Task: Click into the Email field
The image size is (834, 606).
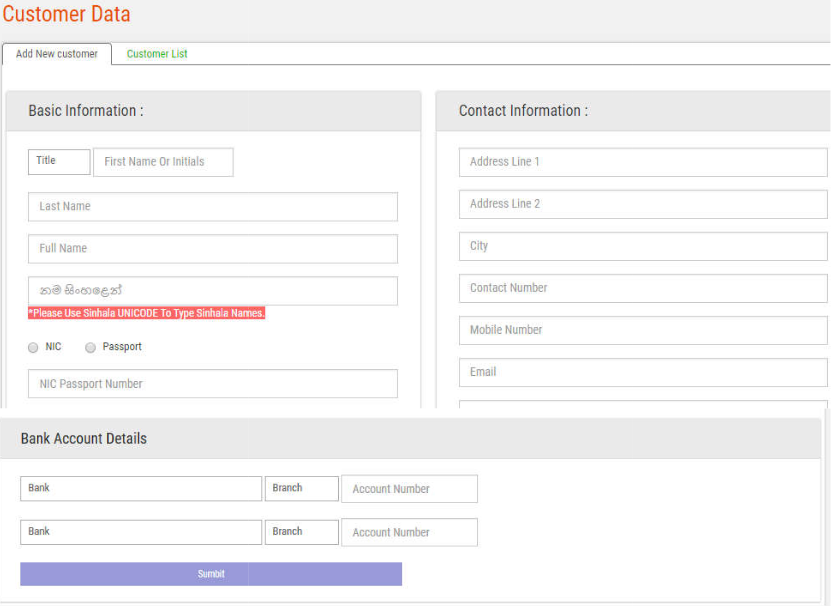Action: click(642, 372)
